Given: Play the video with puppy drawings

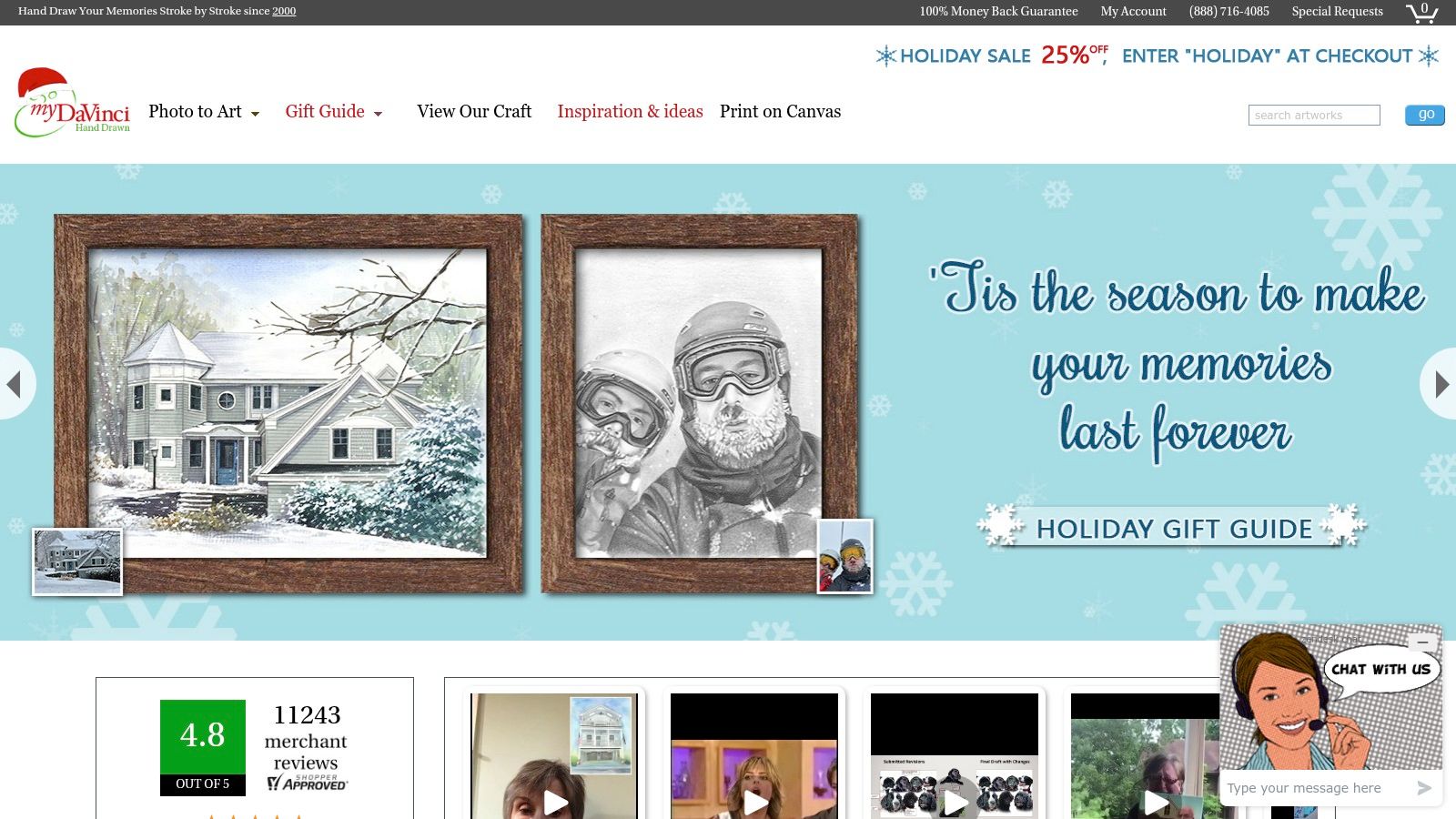Looking at the screenshot, I should pyautogui.click(x=955, y=801).
